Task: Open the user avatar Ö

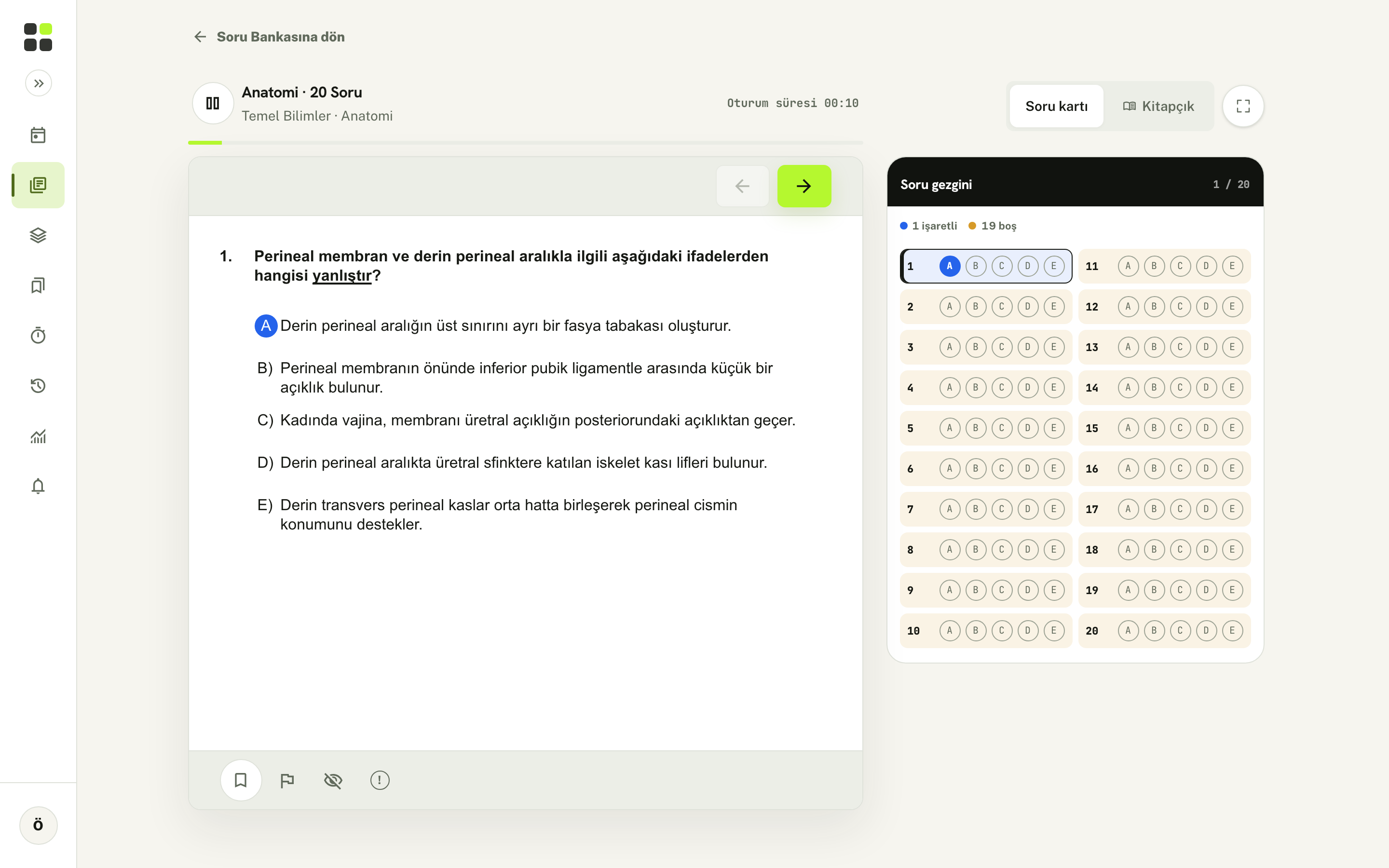Action: click(x=39, y=825)
